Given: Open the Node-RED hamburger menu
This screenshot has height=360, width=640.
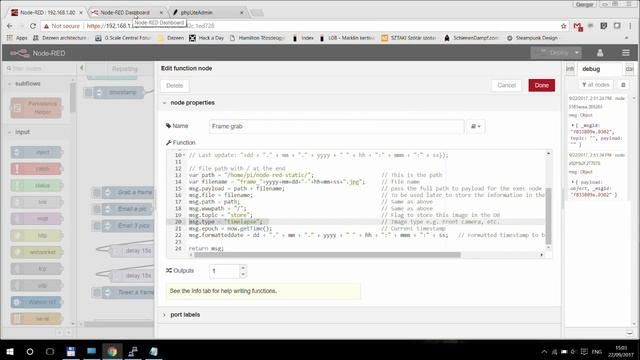Looking at the screenshot, I should pyautogui.click(x=625, y=53).
